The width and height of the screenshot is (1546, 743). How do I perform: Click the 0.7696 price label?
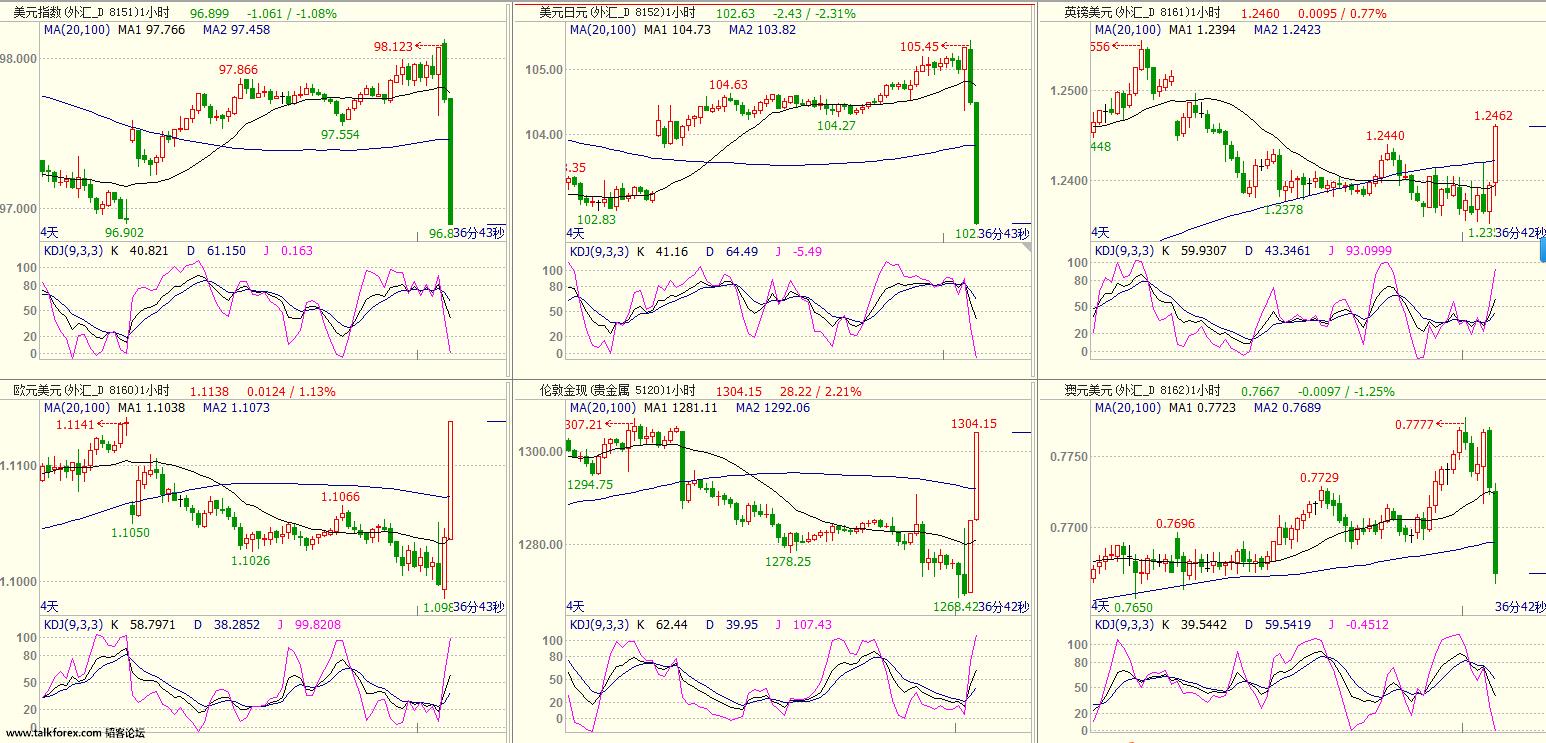click(x=1175, y=523)
